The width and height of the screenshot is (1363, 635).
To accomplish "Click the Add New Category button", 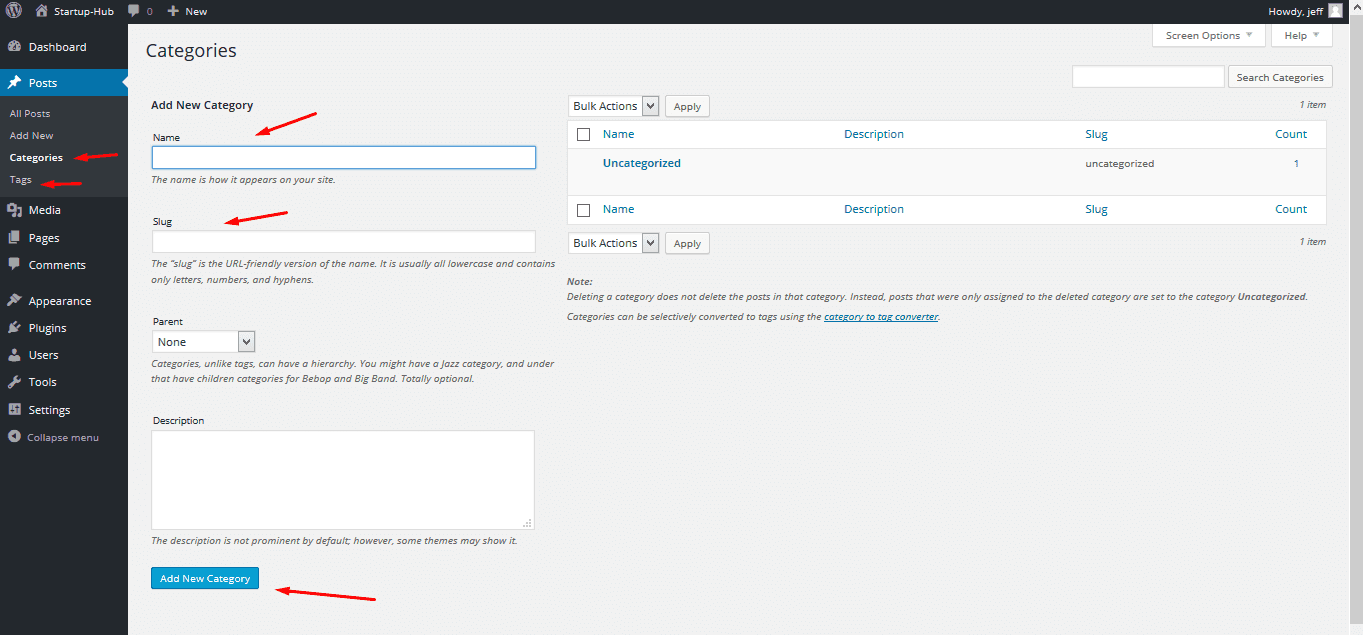I will [205, 578].
